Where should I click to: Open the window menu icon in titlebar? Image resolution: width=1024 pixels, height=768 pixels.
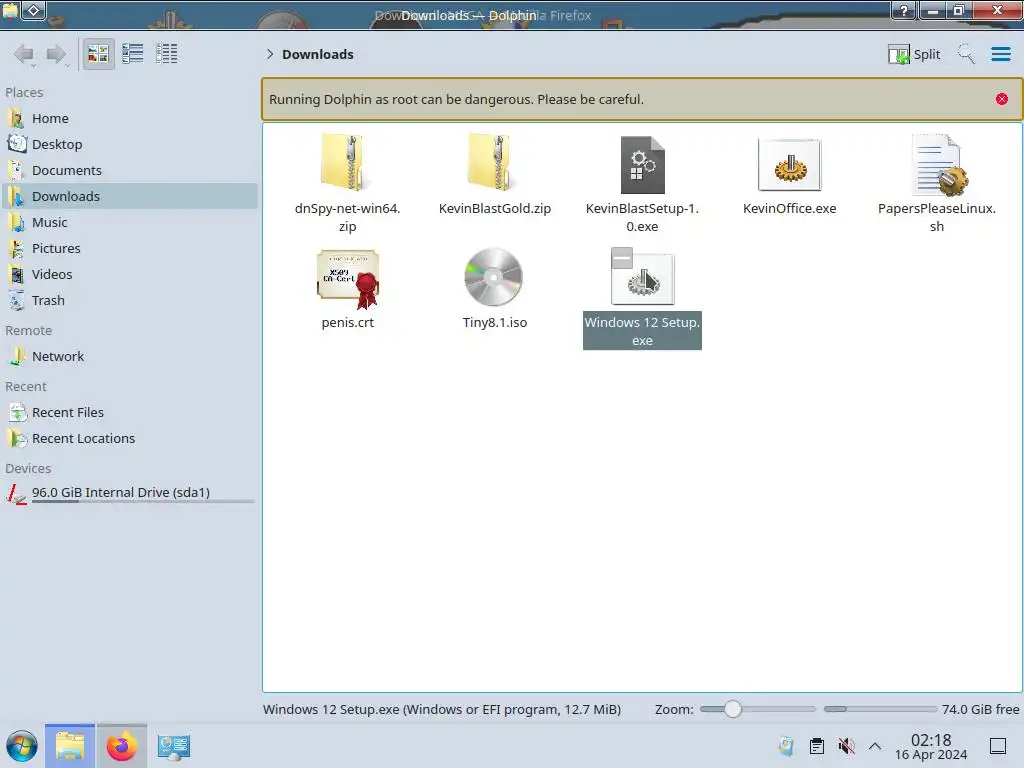pyautogui.click(x=10, y=10)
